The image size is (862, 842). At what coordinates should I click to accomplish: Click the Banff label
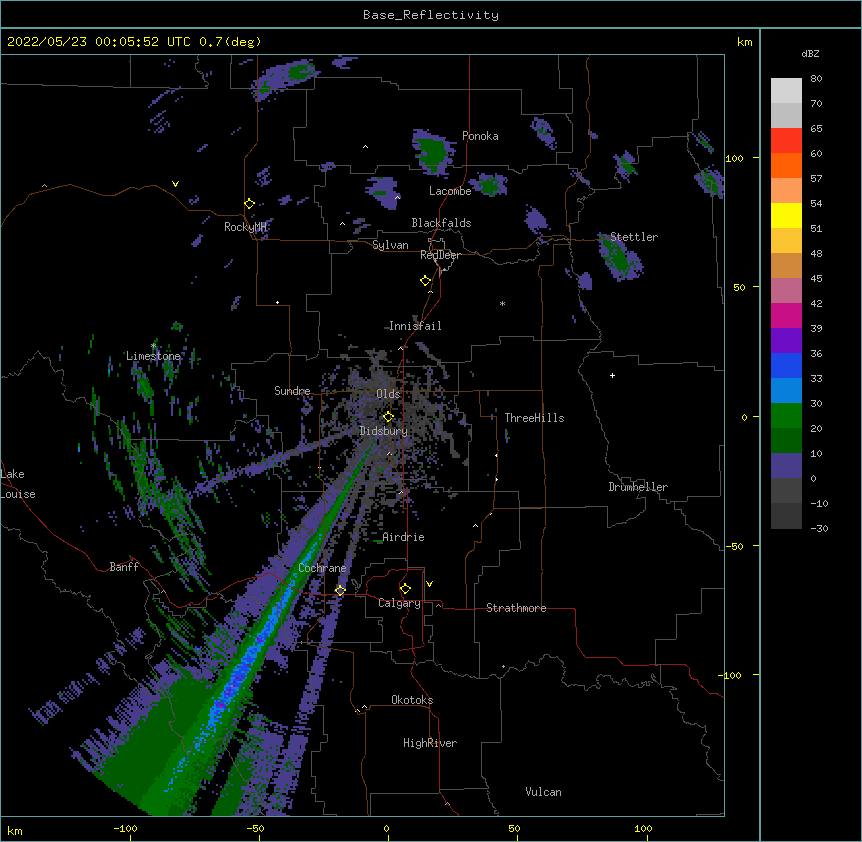pyautogui.click(x=124, y=567)
